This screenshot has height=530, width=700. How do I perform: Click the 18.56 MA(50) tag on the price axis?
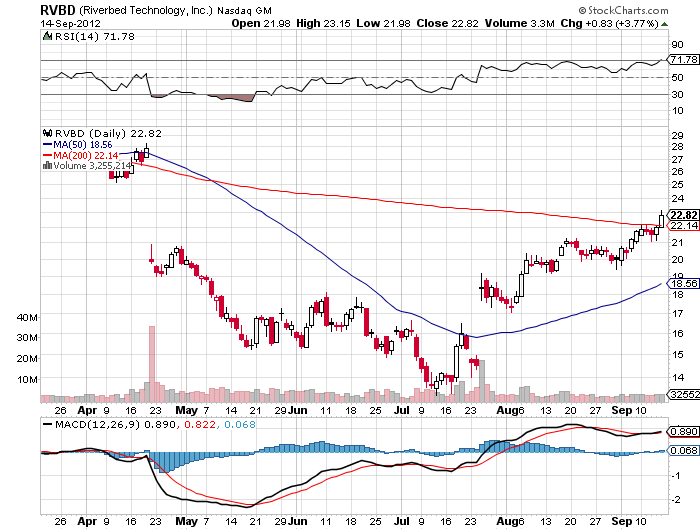pyautogui.click(x=684, y=283)
